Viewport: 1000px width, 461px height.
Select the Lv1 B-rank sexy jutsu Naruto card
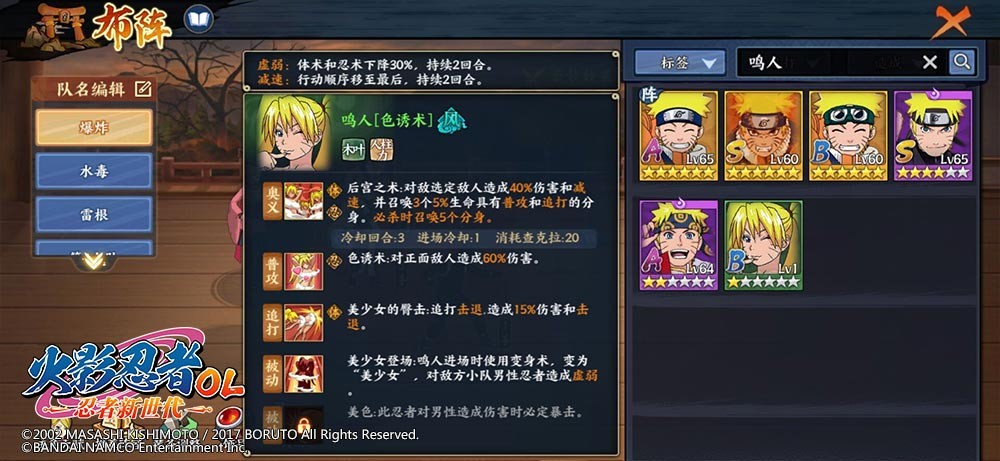[x=763, y=245]
